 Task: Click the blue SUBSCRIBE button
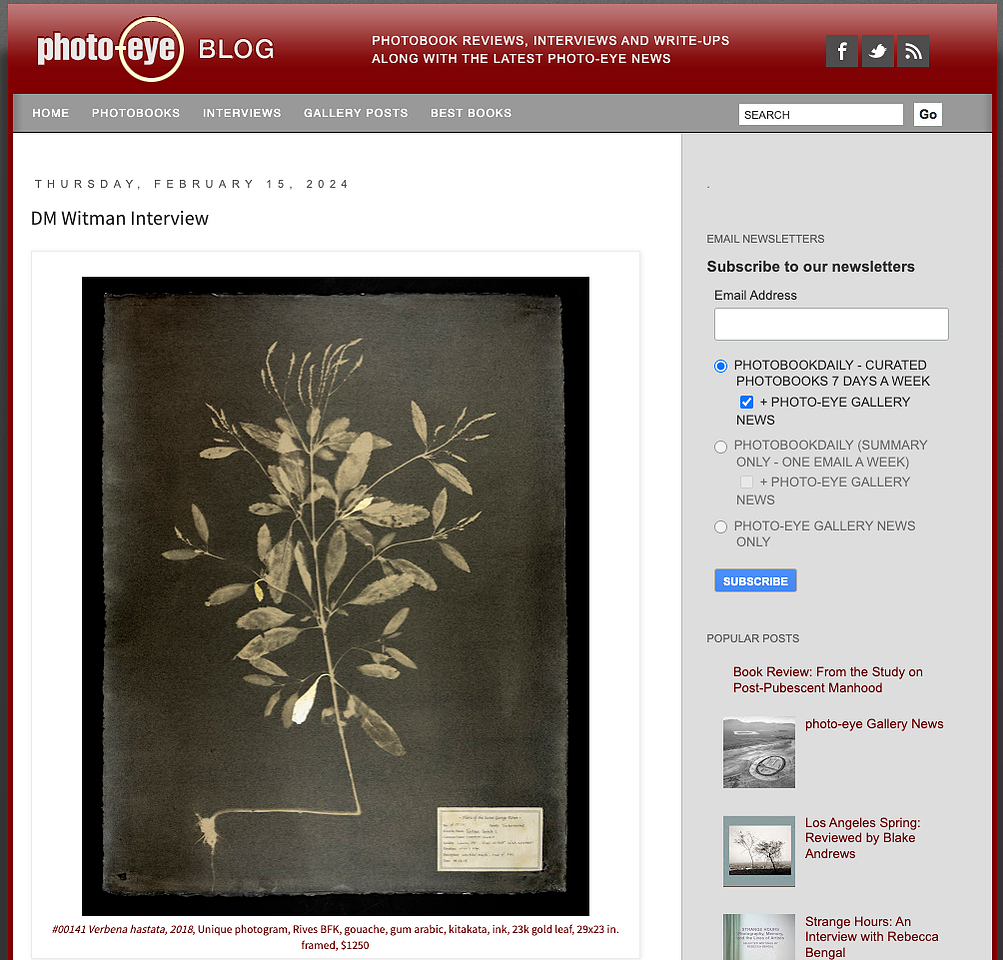[x=755, y=581]
